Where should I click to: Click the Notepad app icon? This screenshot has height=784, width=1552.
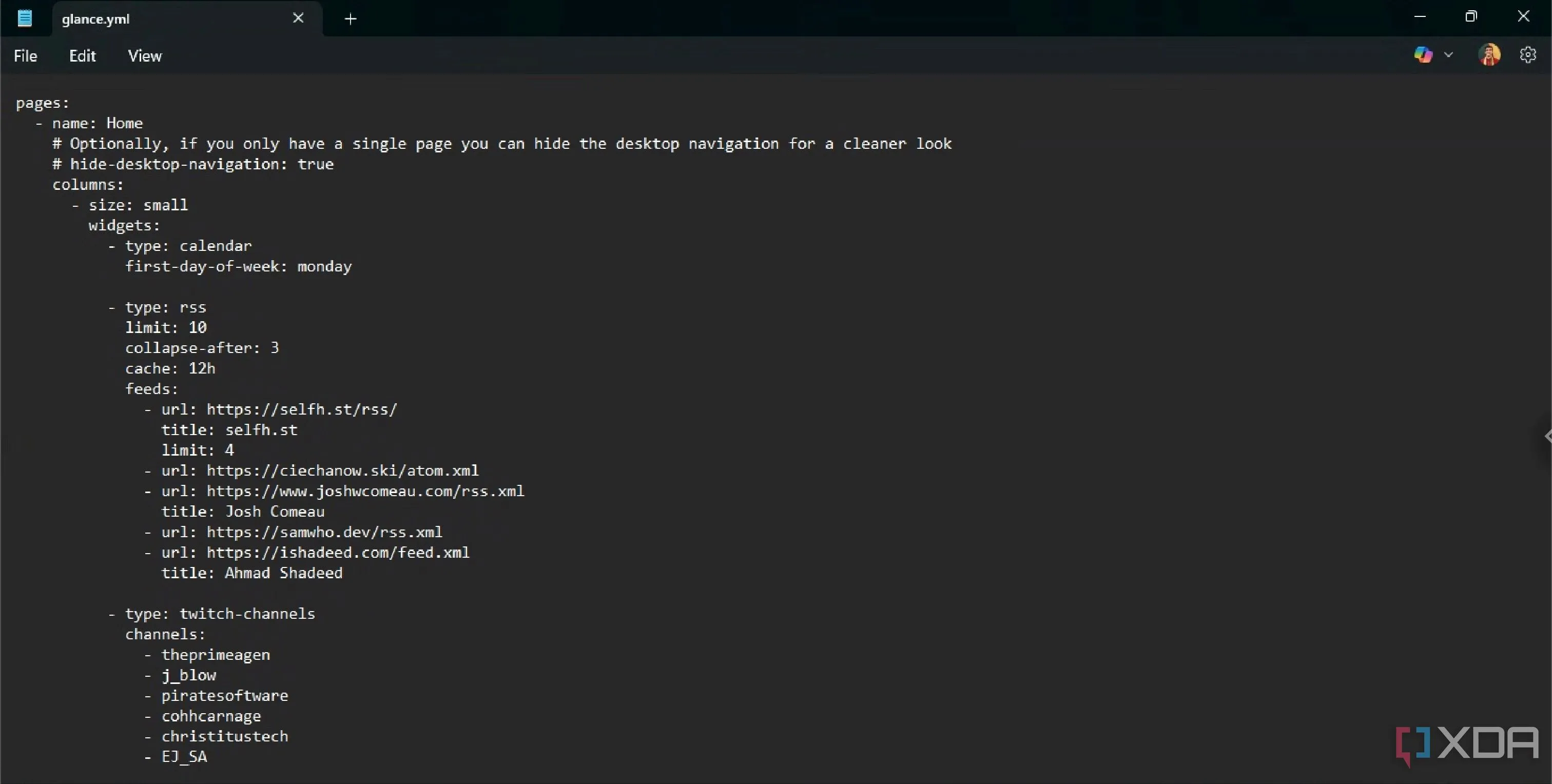(25, 18)
